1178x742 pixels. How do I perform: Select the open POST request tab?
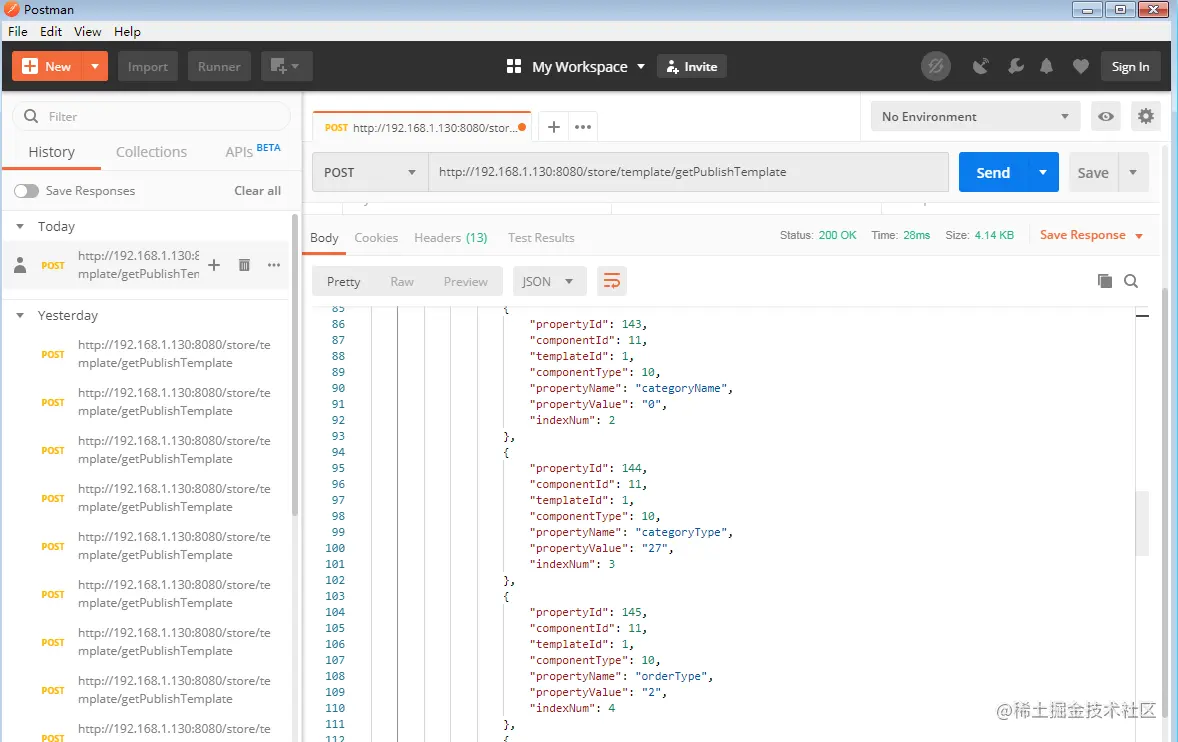click(421, 127)
